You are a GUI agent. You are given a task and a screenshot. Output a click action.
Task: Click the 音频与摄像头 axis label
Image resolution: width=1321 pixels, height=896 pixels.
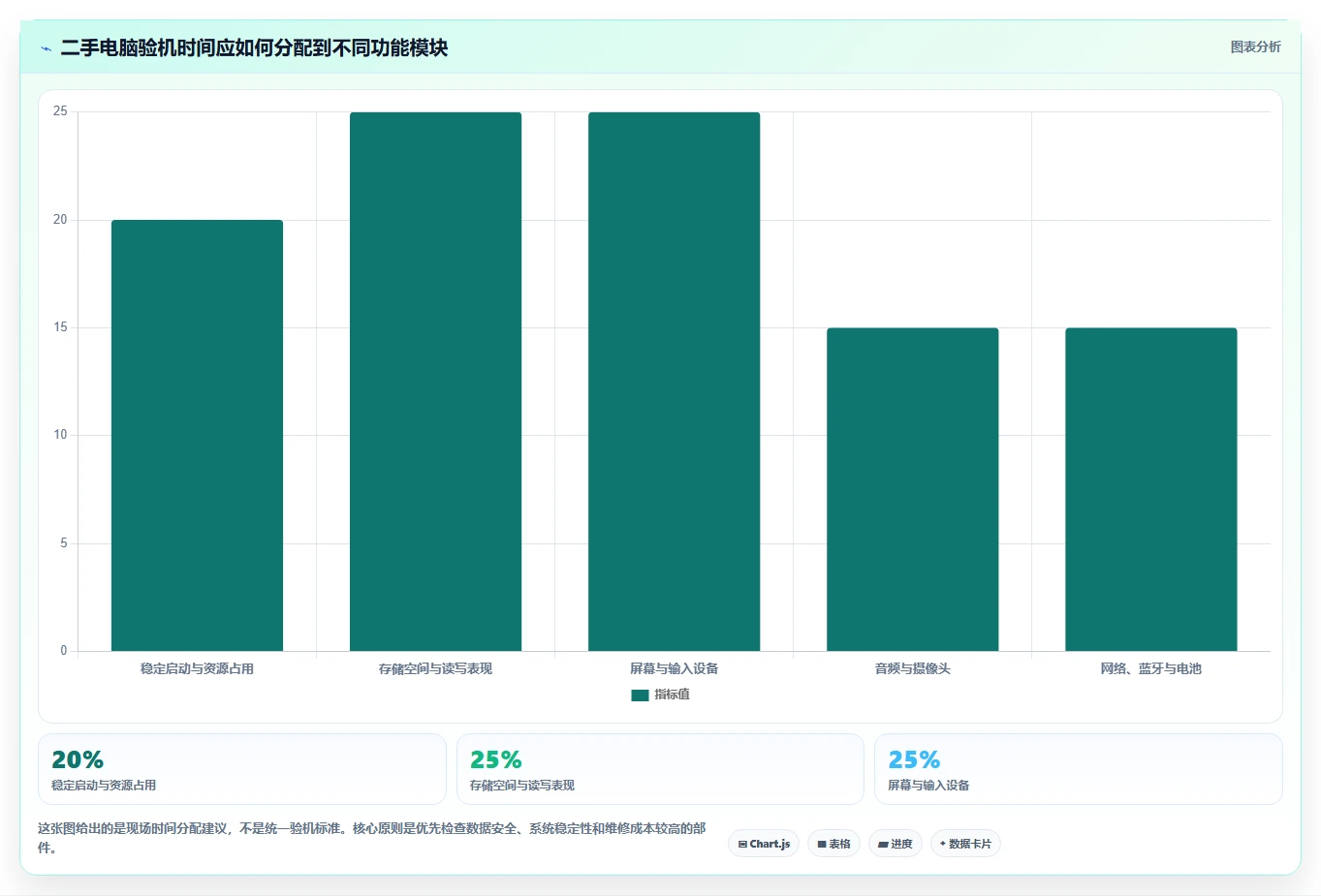912,668
